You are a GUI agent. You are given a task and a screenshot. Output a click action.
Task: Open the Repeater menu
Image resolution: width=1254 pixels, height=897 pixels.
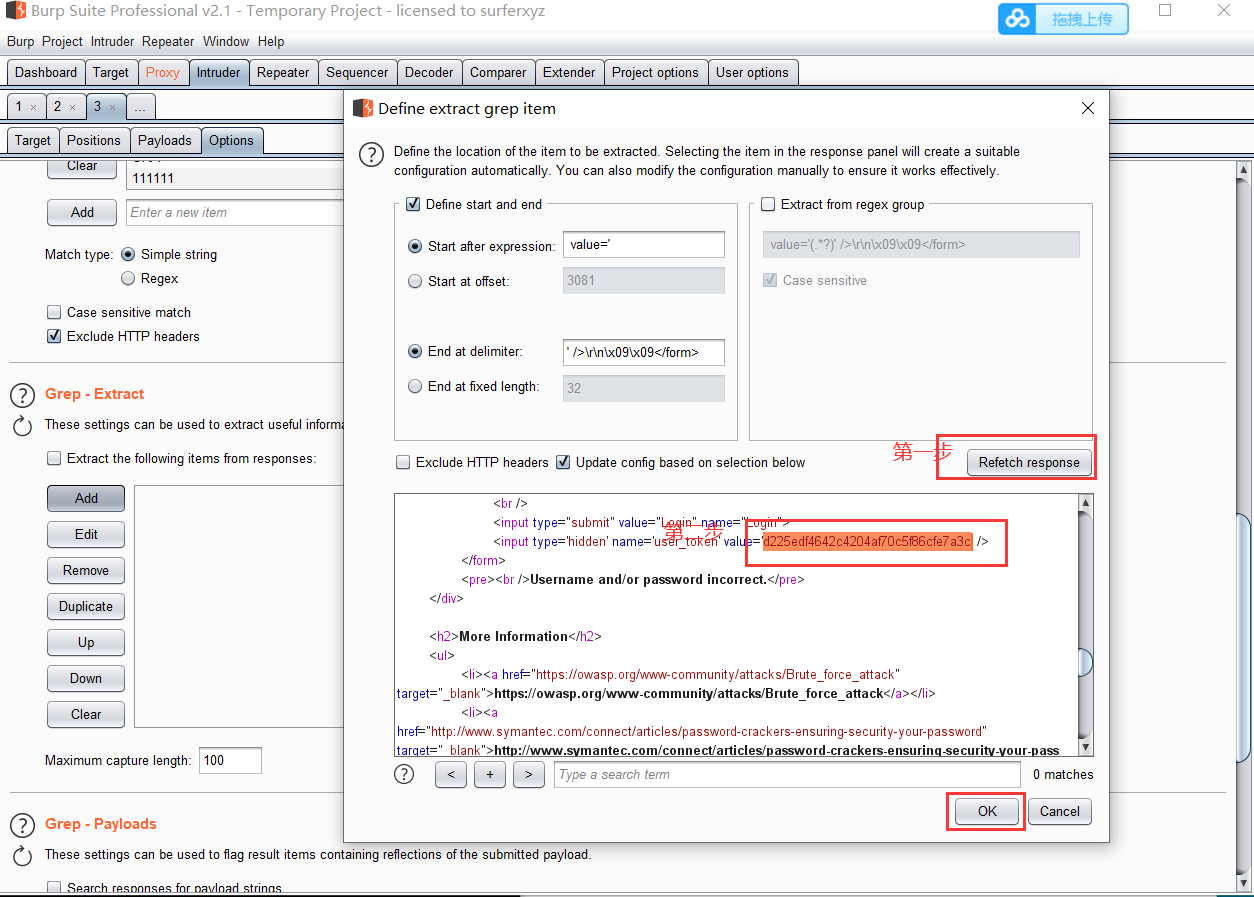pos(168,42)
